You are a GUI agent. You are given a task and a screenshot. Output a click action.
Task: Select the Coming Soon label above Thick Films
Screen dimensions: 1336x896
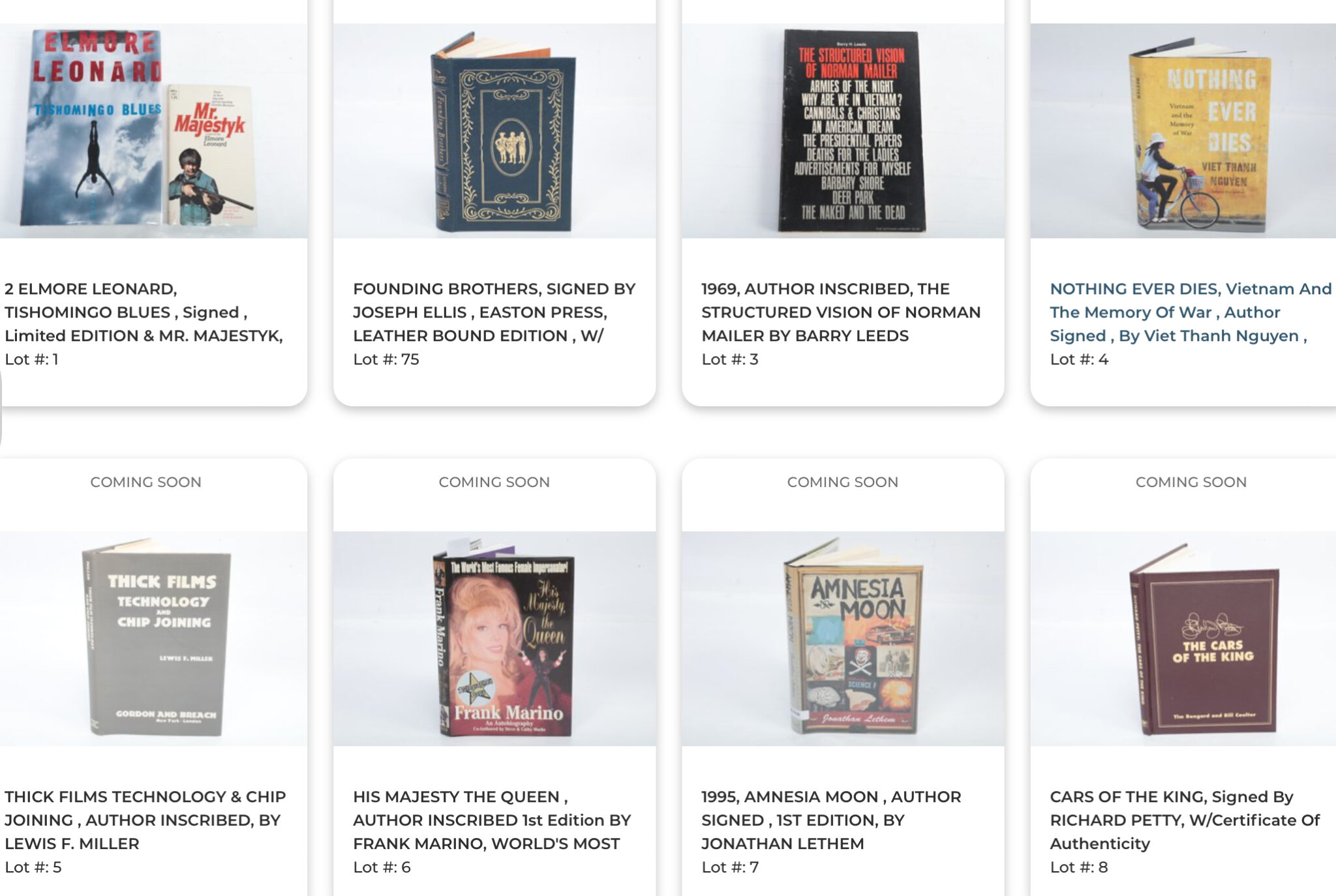(145, 482)
